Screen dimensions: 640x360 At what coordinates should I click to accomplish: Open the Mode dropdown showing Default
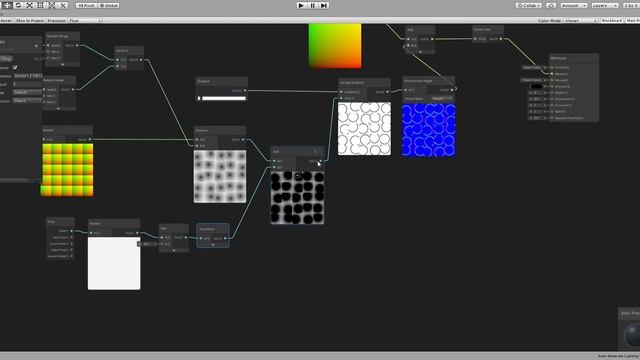pyautogui.click(x=27, y=92)
